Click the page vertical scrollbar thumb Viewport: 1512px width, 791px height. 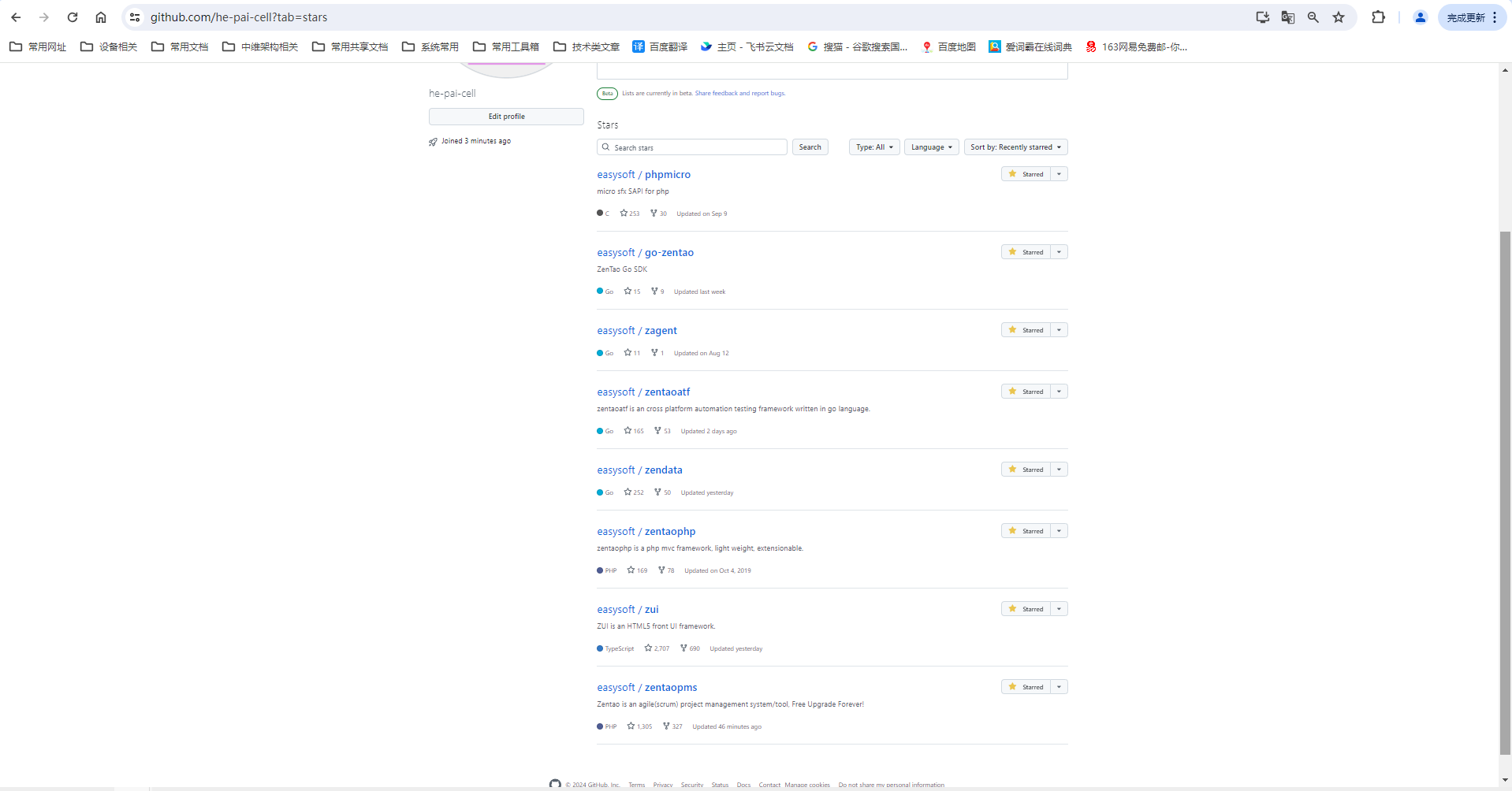pyautogui.click(x=1505, y=492)
